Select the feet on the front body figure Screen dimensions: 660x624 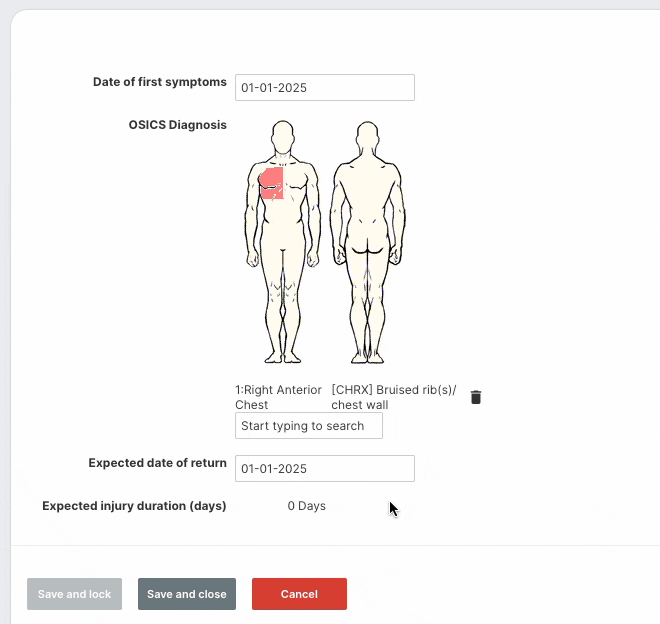[x=282, y=358]
